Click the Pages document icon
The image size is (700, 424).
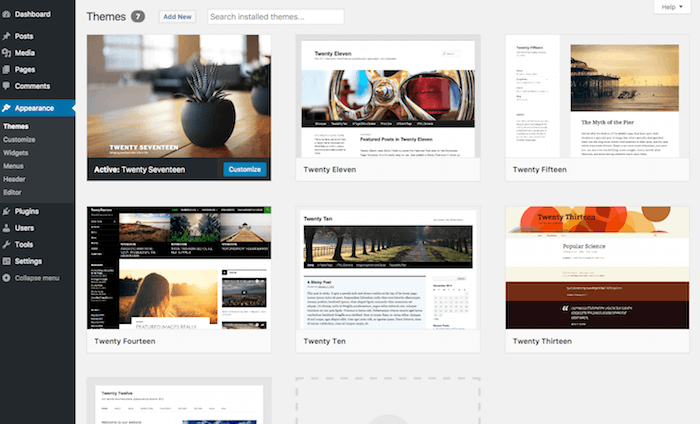pos(6,70)
